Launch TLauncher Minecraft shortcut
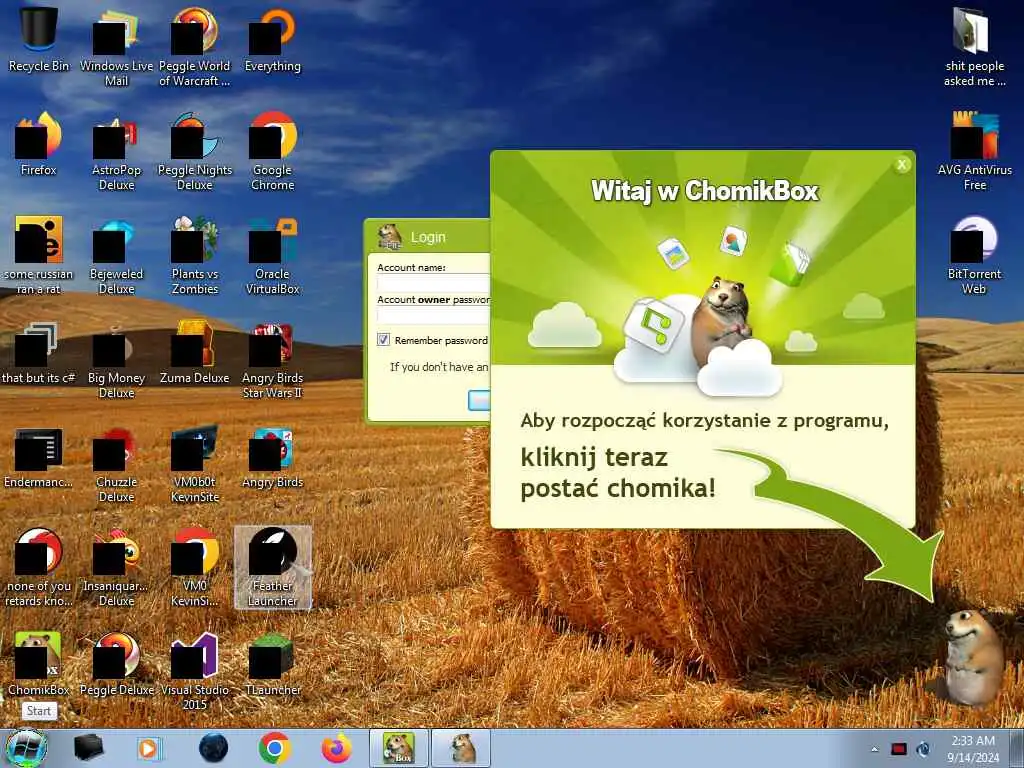Image resolution: width=1024 pixels, height=768 pixels. 272,663
